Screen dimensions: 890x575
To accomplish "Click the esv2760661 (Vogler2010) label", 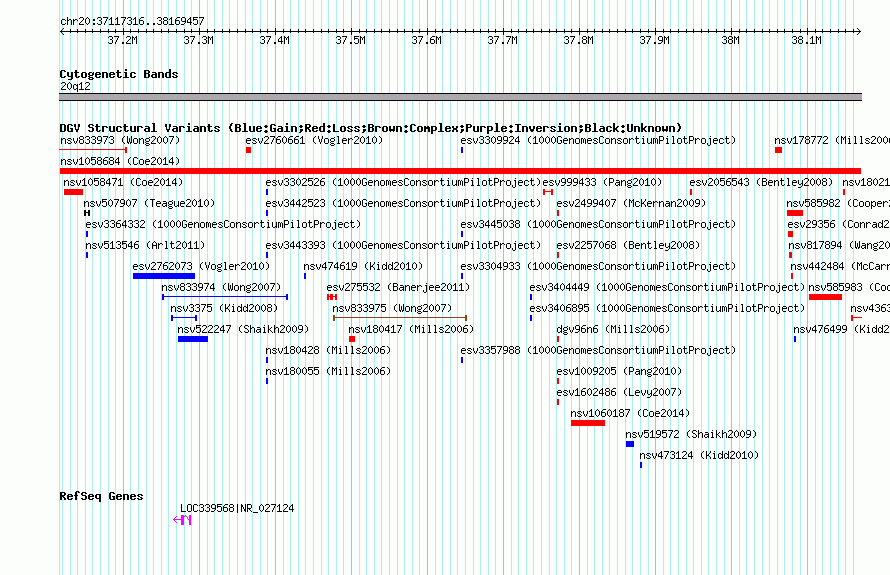I will pos(314,140).
